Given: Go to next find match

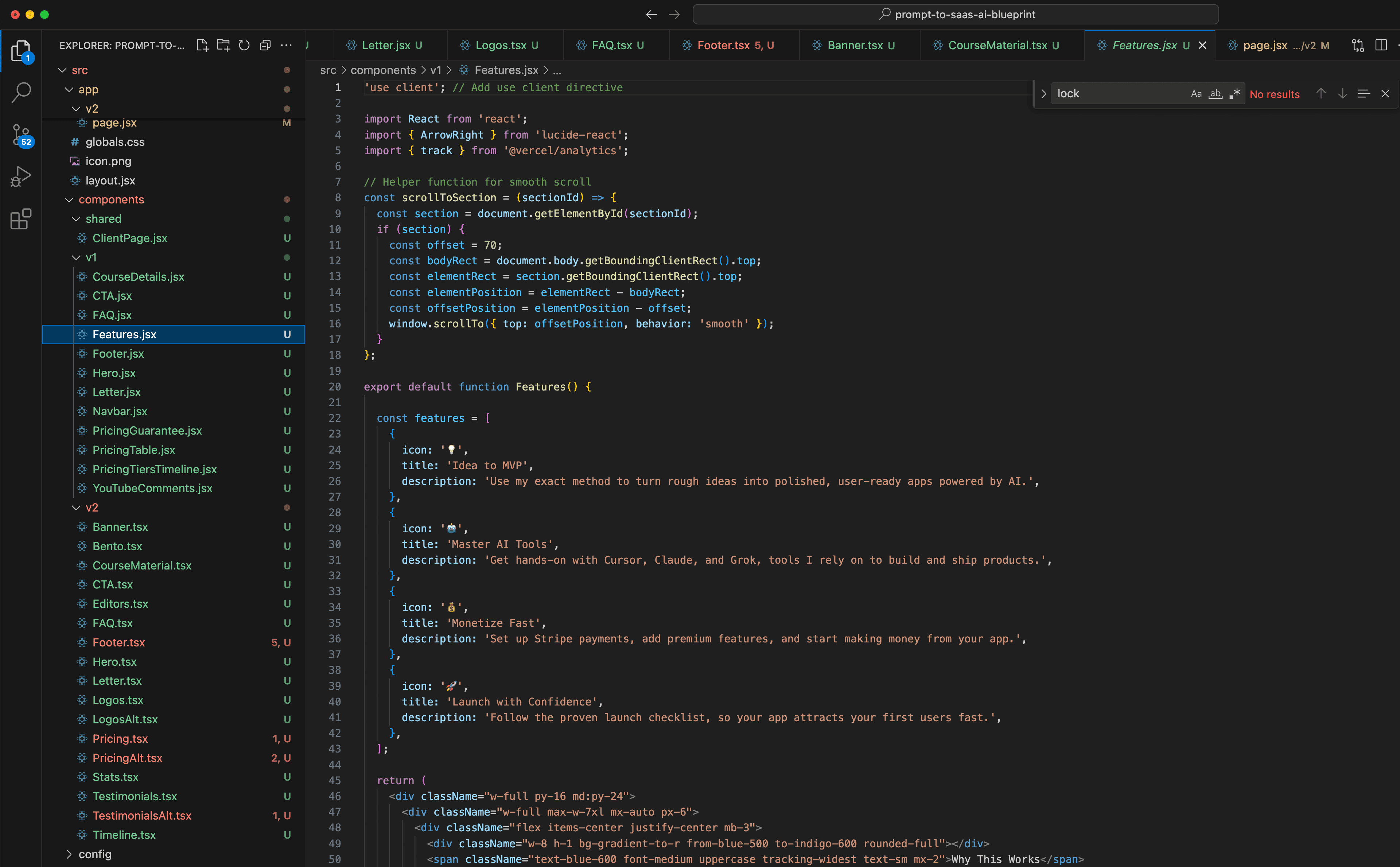Looking at the screenshot, I should [1342, 93].
